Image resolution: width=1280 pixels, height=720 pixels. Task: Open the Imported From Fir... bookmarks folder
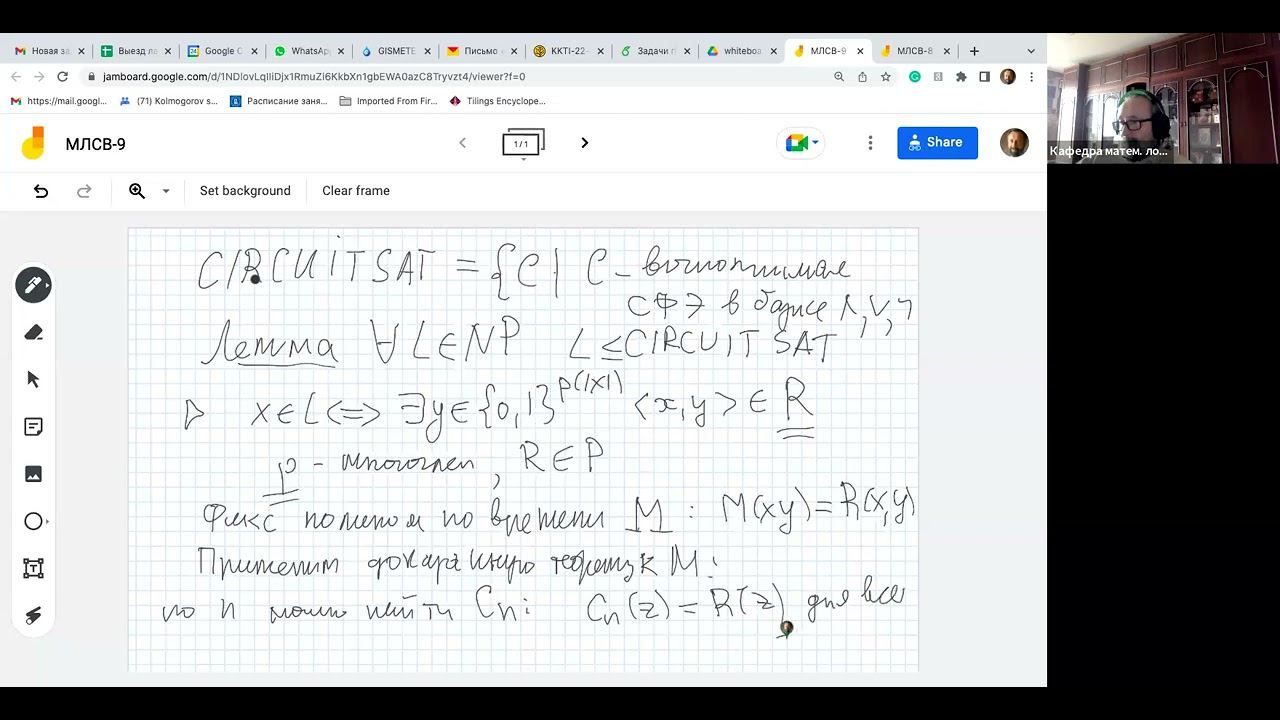click(x=389, y=101)
